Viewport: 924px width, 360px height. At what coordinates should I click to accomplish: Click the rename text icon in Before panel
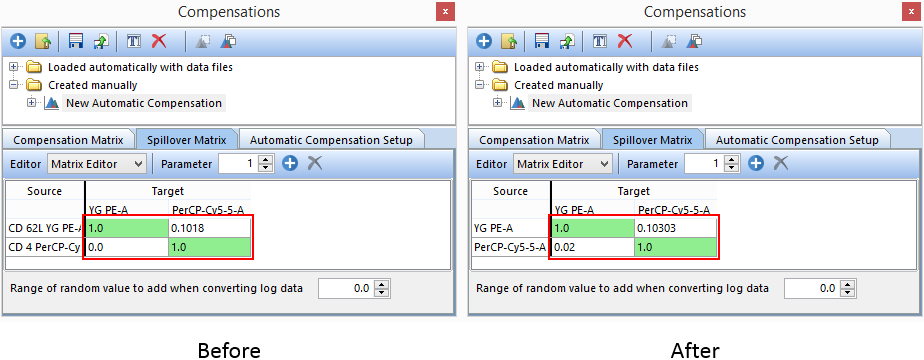coord(134,41)
